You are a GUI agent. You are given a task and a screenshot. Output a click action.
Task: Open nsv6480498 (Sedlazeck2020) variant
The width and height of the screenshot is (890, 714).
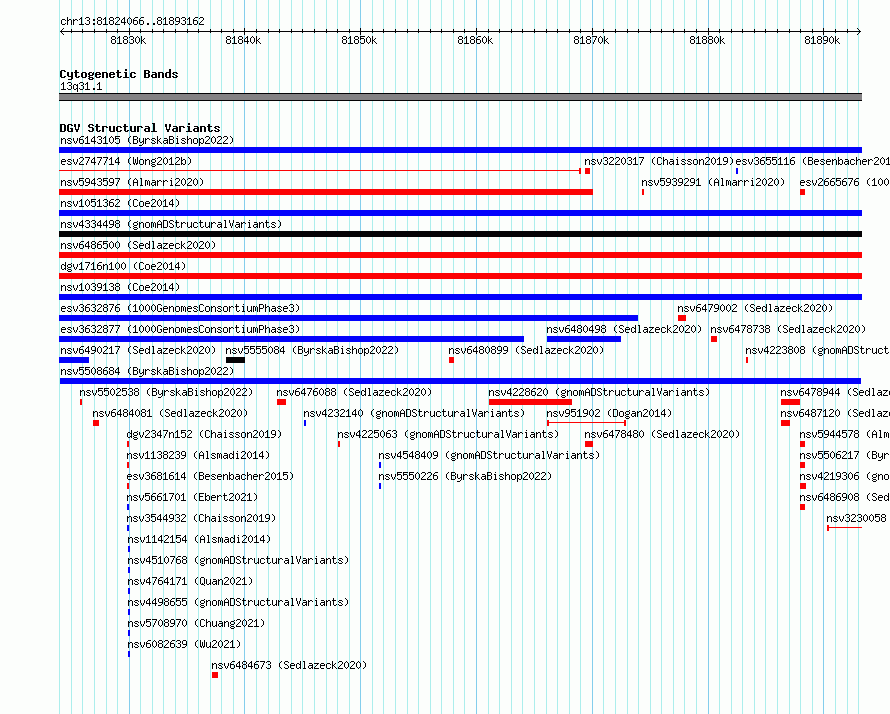(624, 329)
